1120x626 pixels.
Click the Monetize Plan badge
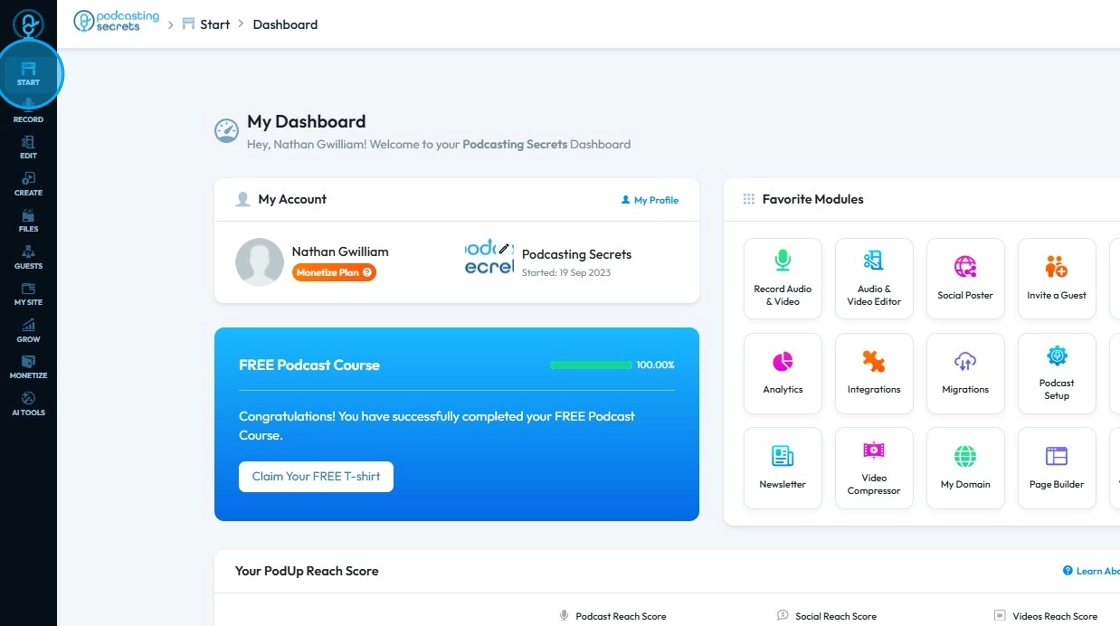334,272
